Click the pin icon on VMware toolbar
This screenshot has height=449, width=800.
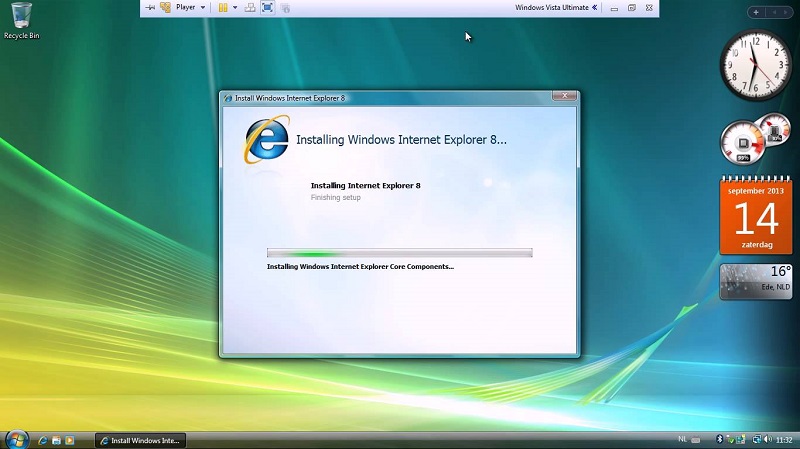click(151, 8)
